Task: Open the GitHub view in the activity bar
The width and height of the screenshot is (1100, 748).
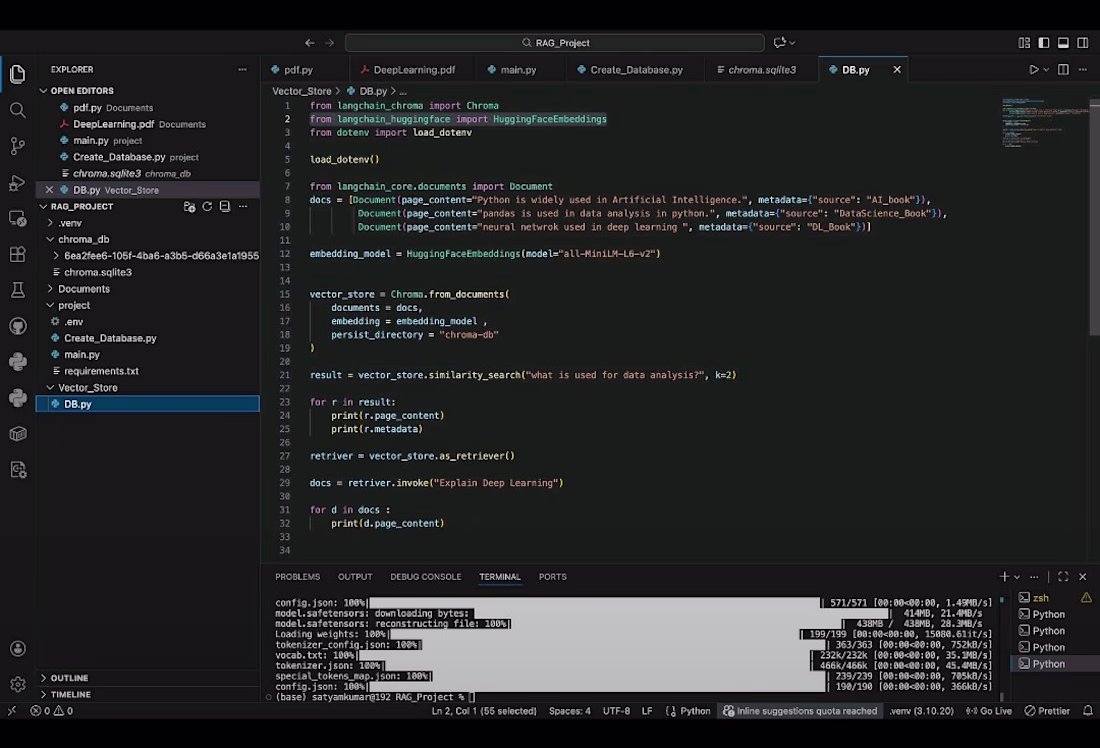Action: [18, 326]
